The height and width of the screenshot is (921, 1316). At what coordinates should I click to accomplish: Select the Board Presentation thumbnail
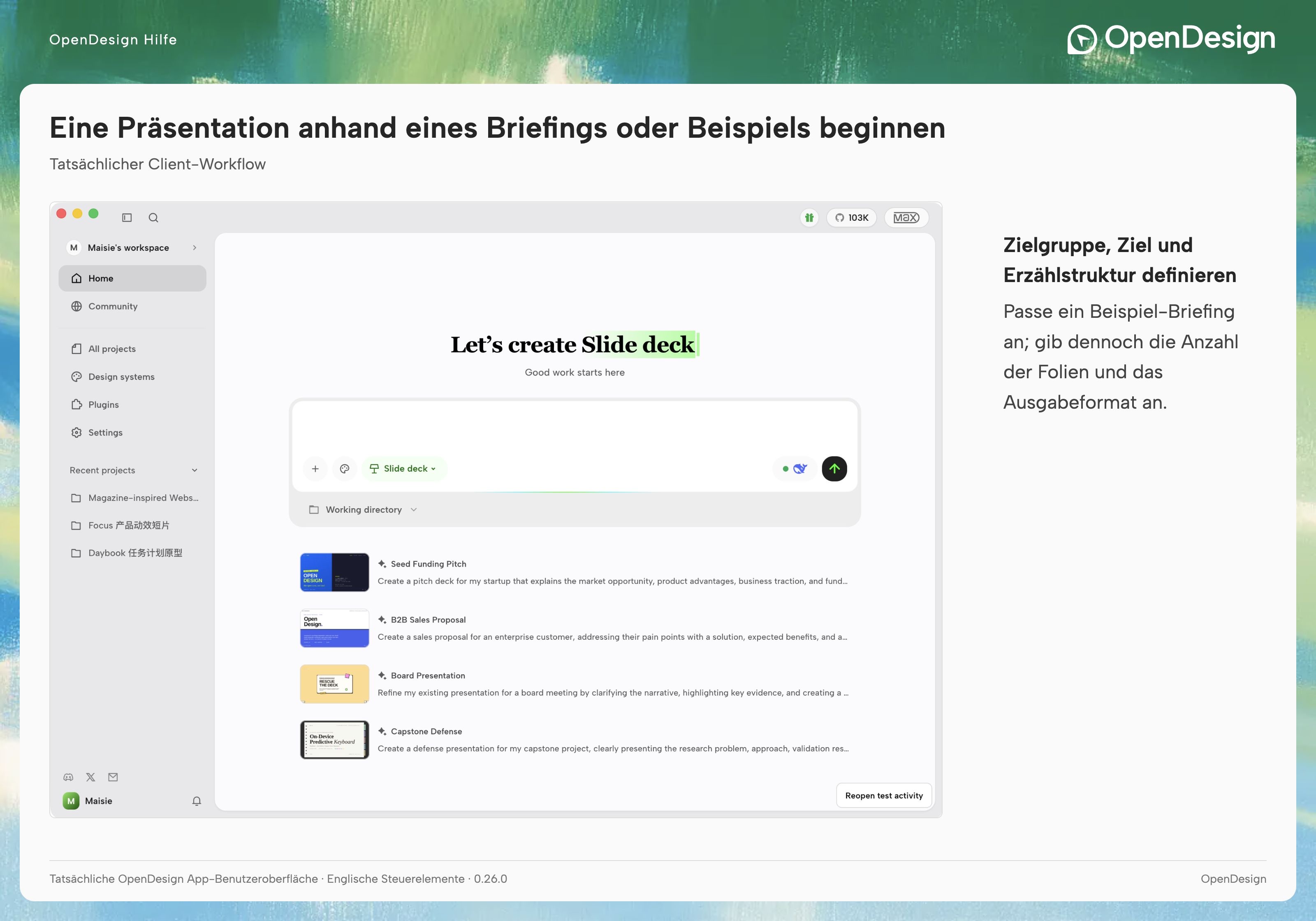(335, 684)
